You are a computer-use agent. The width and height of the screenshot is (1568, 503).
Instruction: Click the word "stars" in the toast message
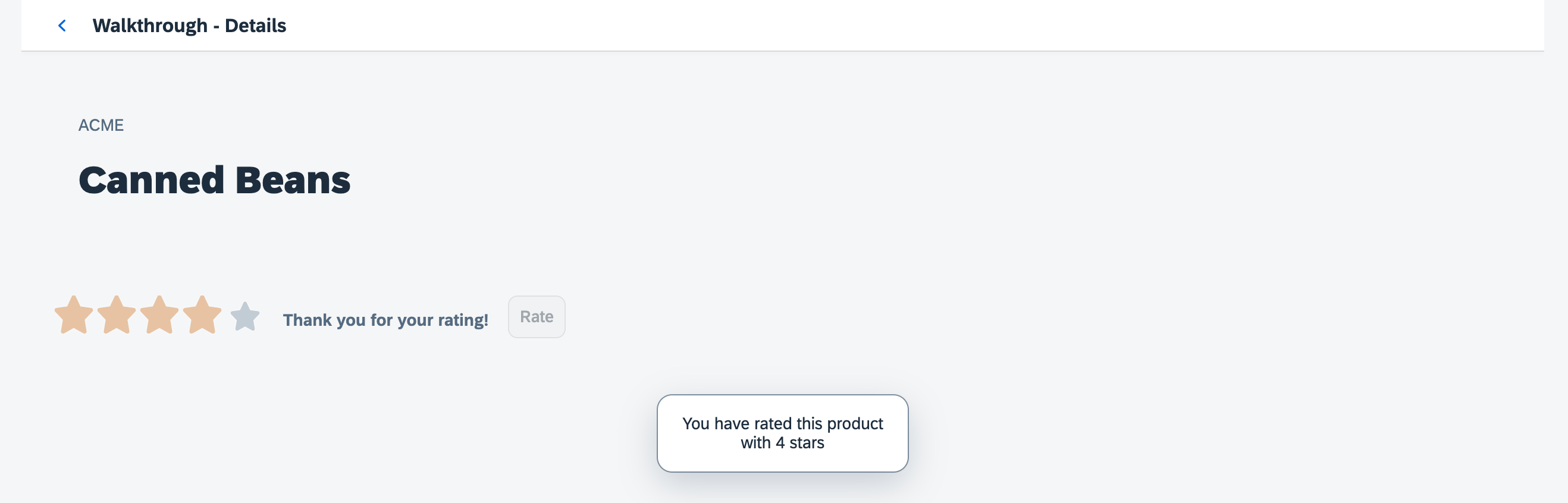pos(807,443)
